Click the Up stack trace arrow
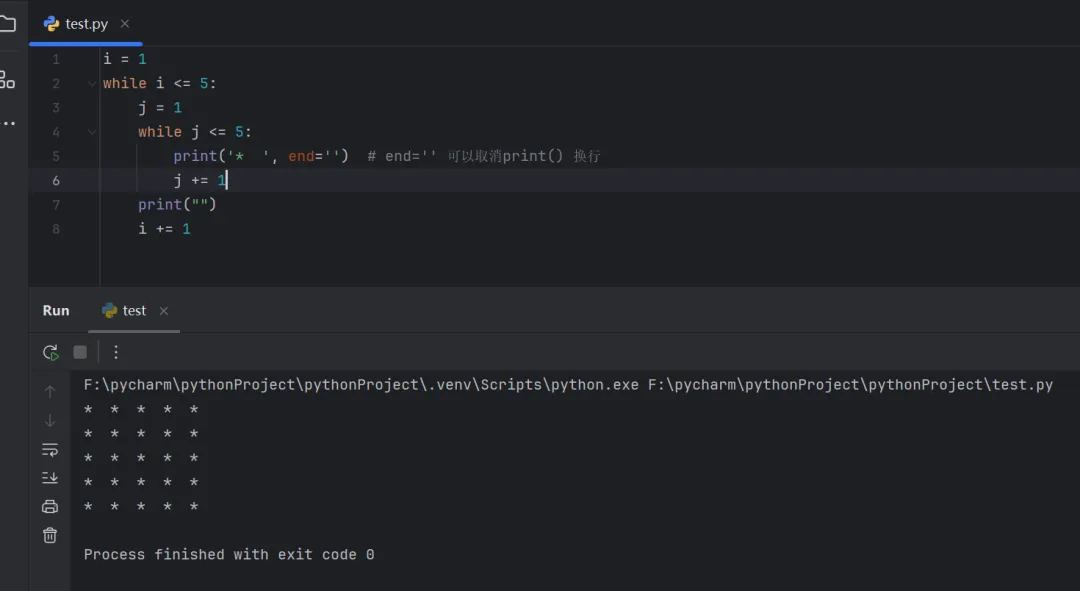Screen dimensions: 1080x591 pyautogui.click(x=50, y=391)
